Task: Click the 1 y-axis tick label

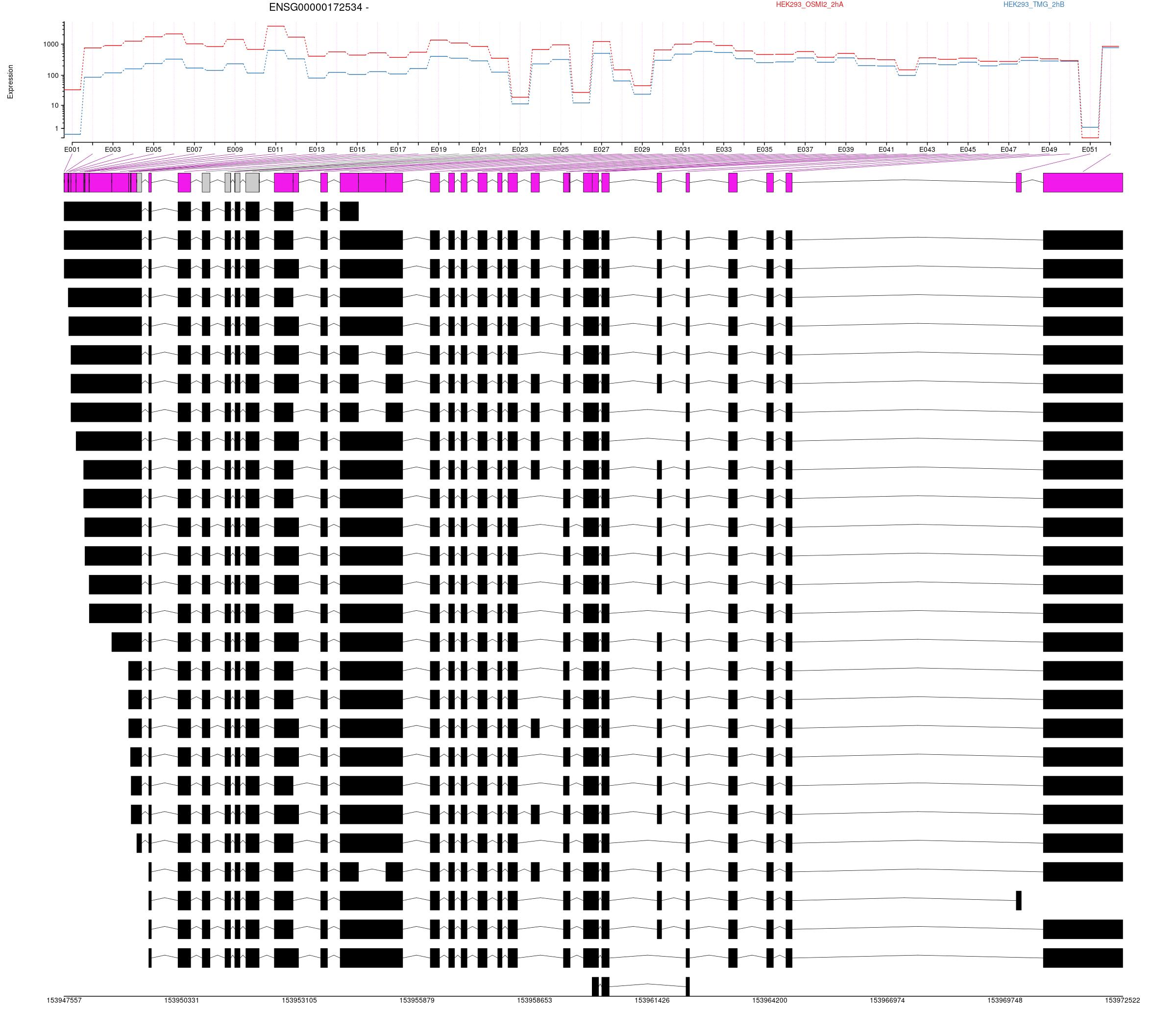Action: point(57,129)
